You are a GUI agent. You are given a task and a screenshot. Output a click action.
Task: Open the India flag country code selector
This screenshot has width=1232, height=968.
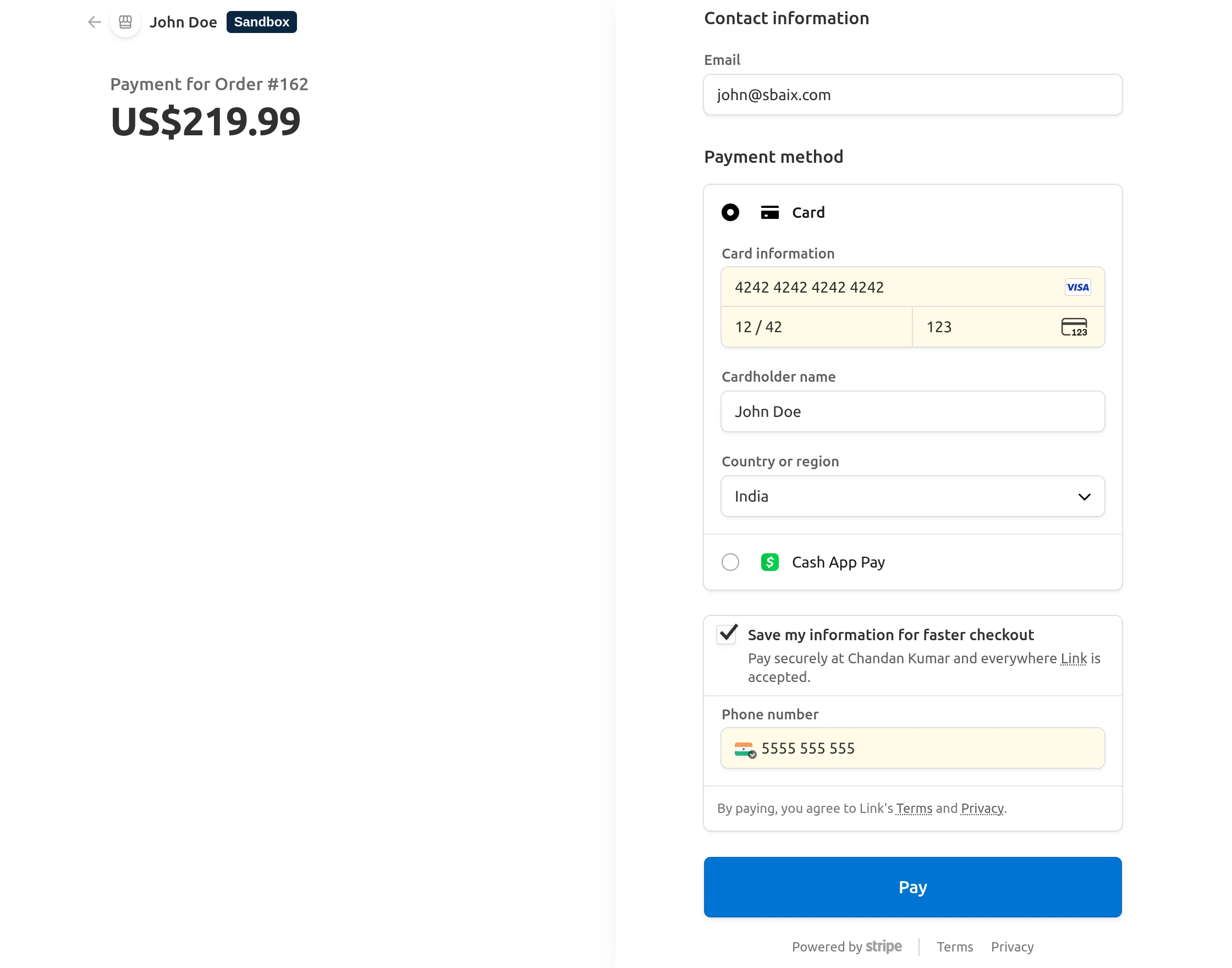[x=745, y=749]
